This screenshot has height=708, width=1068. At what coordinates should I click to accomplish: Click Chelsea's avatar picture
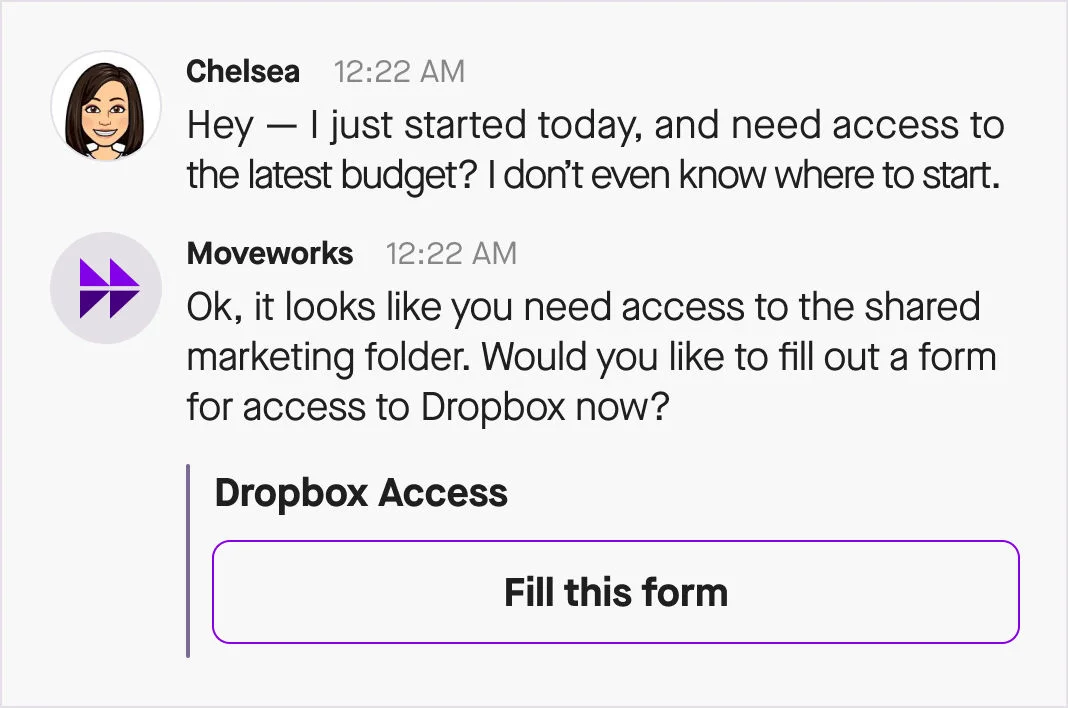pyautogui.click(x=106, y=107)
